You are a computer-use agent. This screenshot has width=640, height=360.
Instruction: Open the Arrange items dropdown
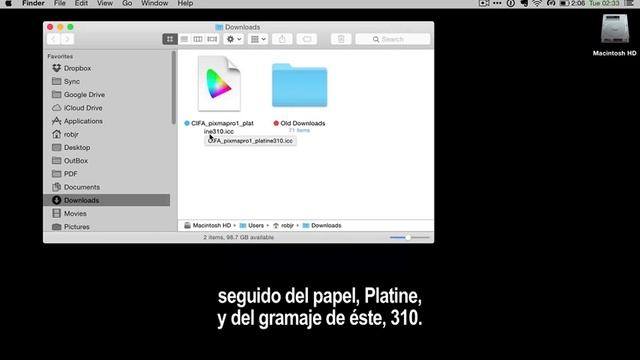click(x=258, y=39)
